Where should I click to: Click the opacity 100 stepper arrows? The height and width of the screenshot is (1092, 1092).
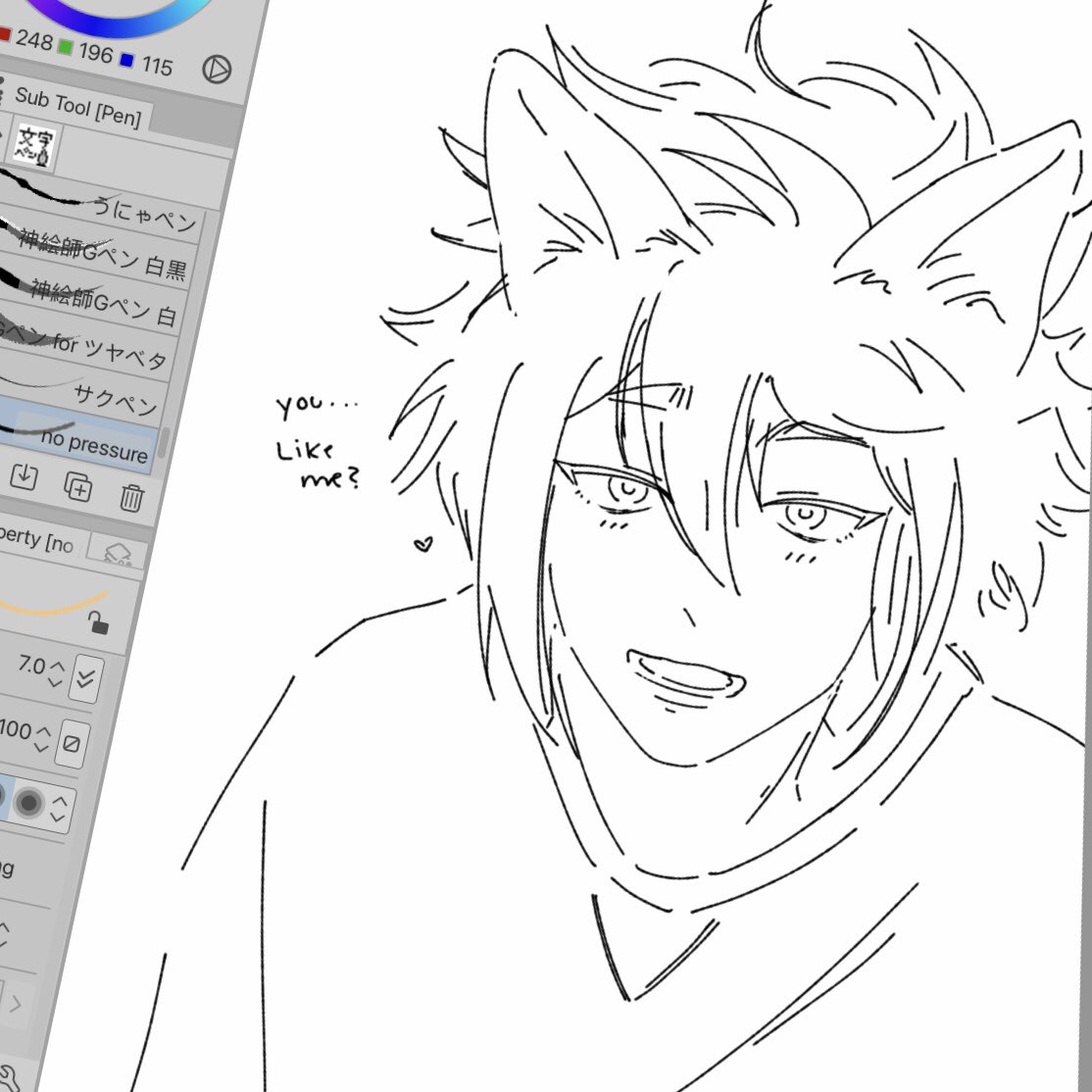point(42,739)
